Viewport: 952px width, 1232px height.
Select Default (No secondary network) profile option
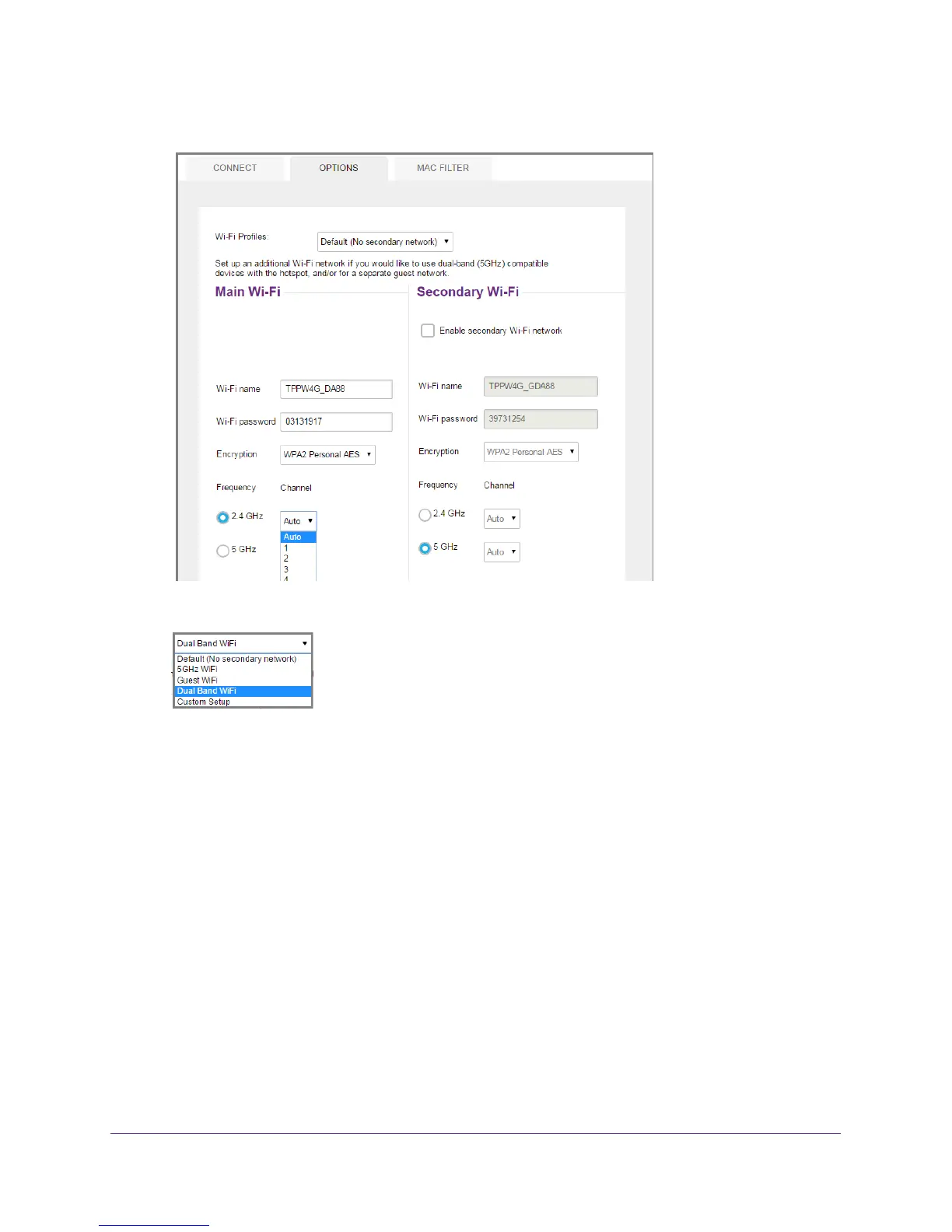(243, 659)
